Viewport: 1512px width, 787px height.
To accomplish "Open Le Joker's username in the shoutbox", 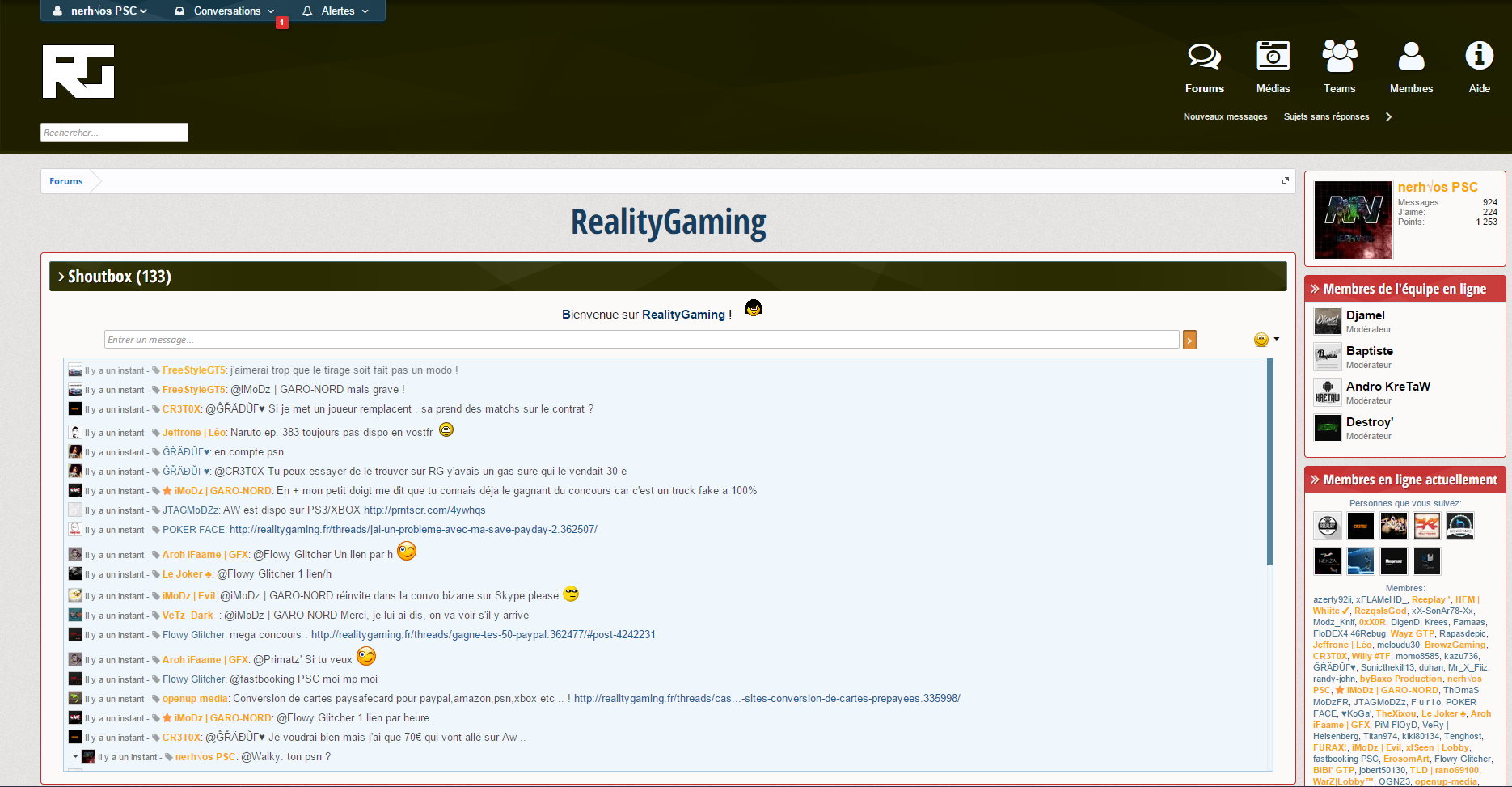I will click(x=188, y=574).
